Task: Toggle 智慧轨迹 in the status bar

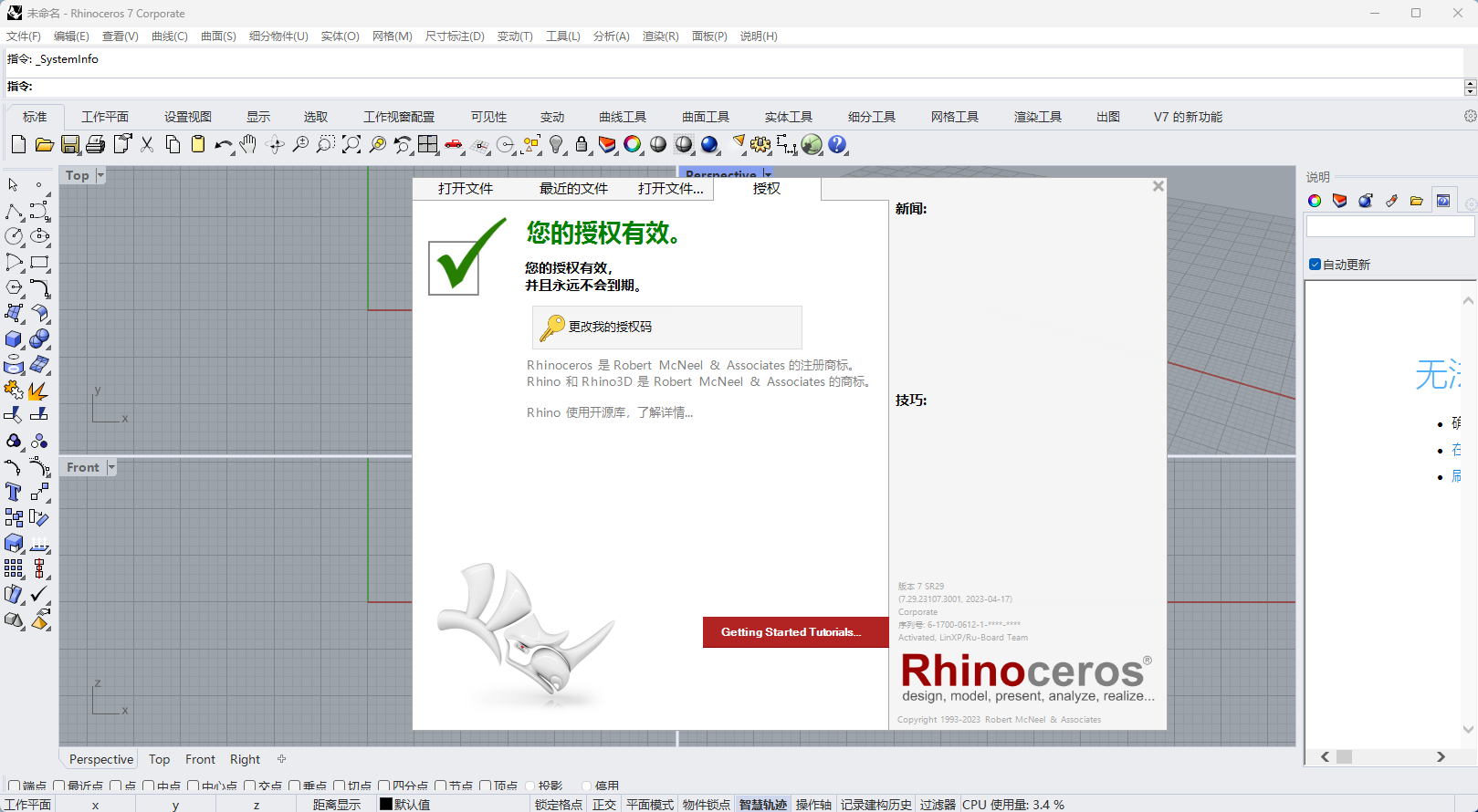Action: 762,805
